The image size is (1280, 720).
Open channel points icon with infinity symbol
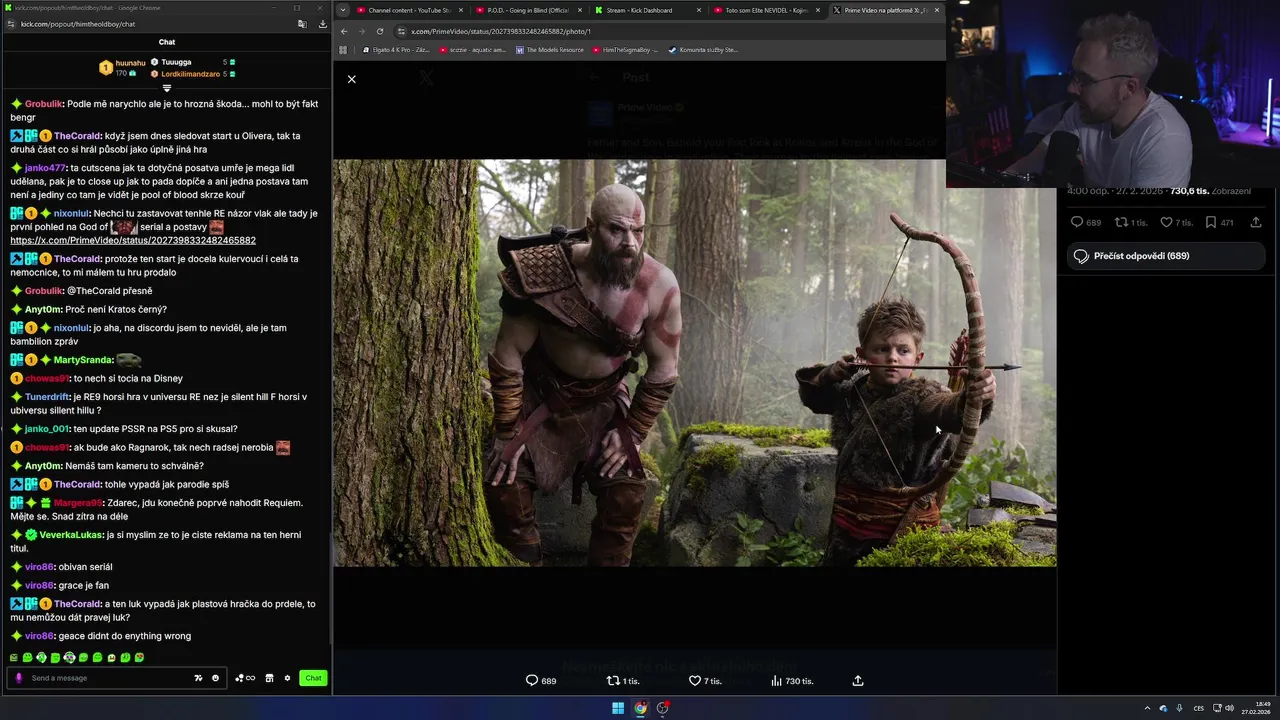pyautogui.click(x=245, y=678)
